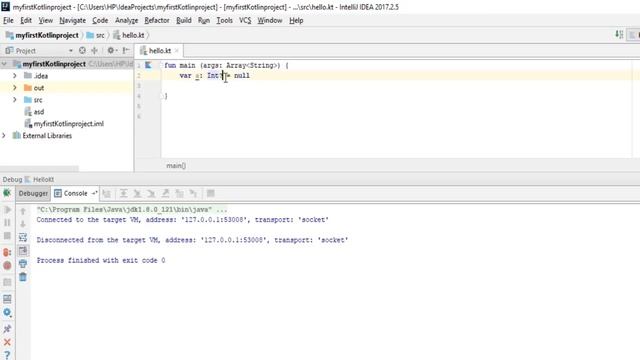Click Project tree horizontal scrollbar
The image size is (640, 360).
coord(39,169)
